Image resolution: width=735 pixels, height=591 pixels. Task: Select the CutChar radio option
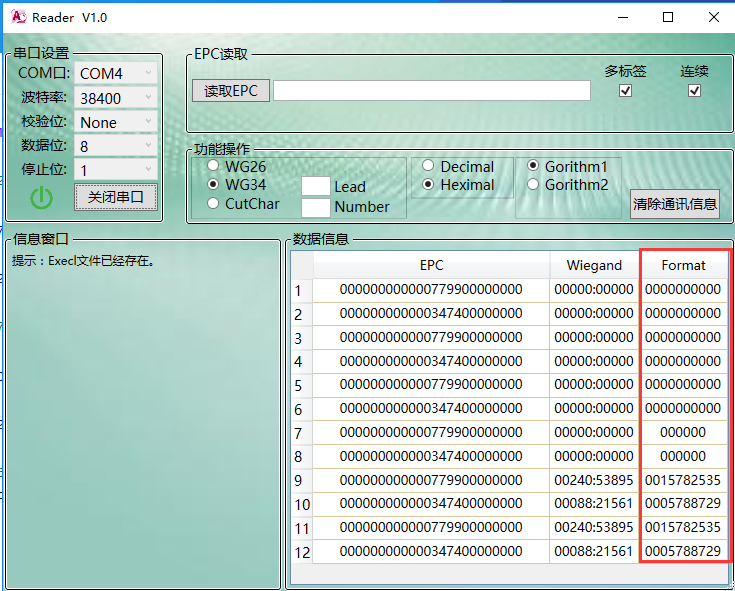213,203
